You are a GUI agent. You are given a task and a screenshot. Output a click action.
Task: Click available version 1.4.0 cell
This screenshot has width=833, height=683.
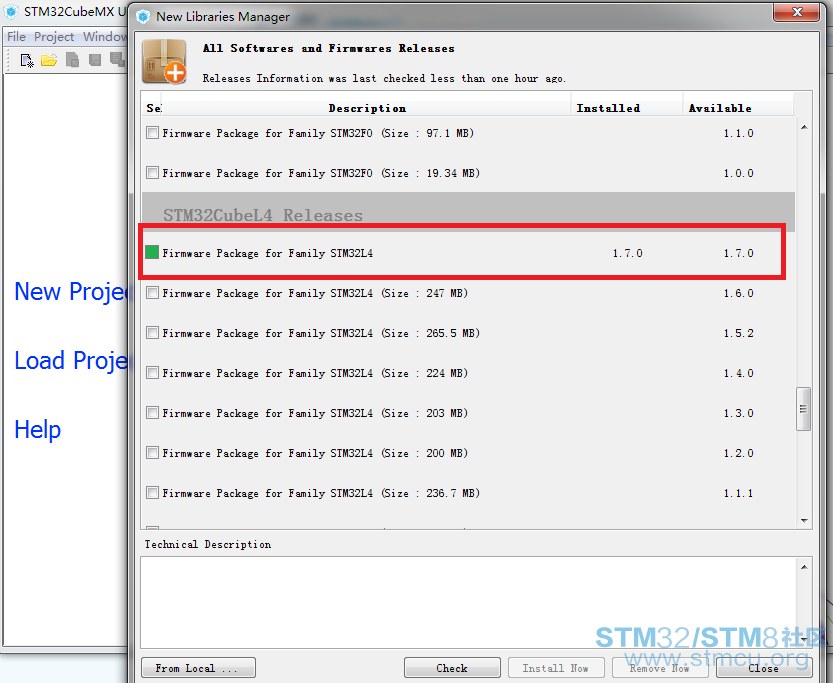pyautogui.click(x=738, y=373)
